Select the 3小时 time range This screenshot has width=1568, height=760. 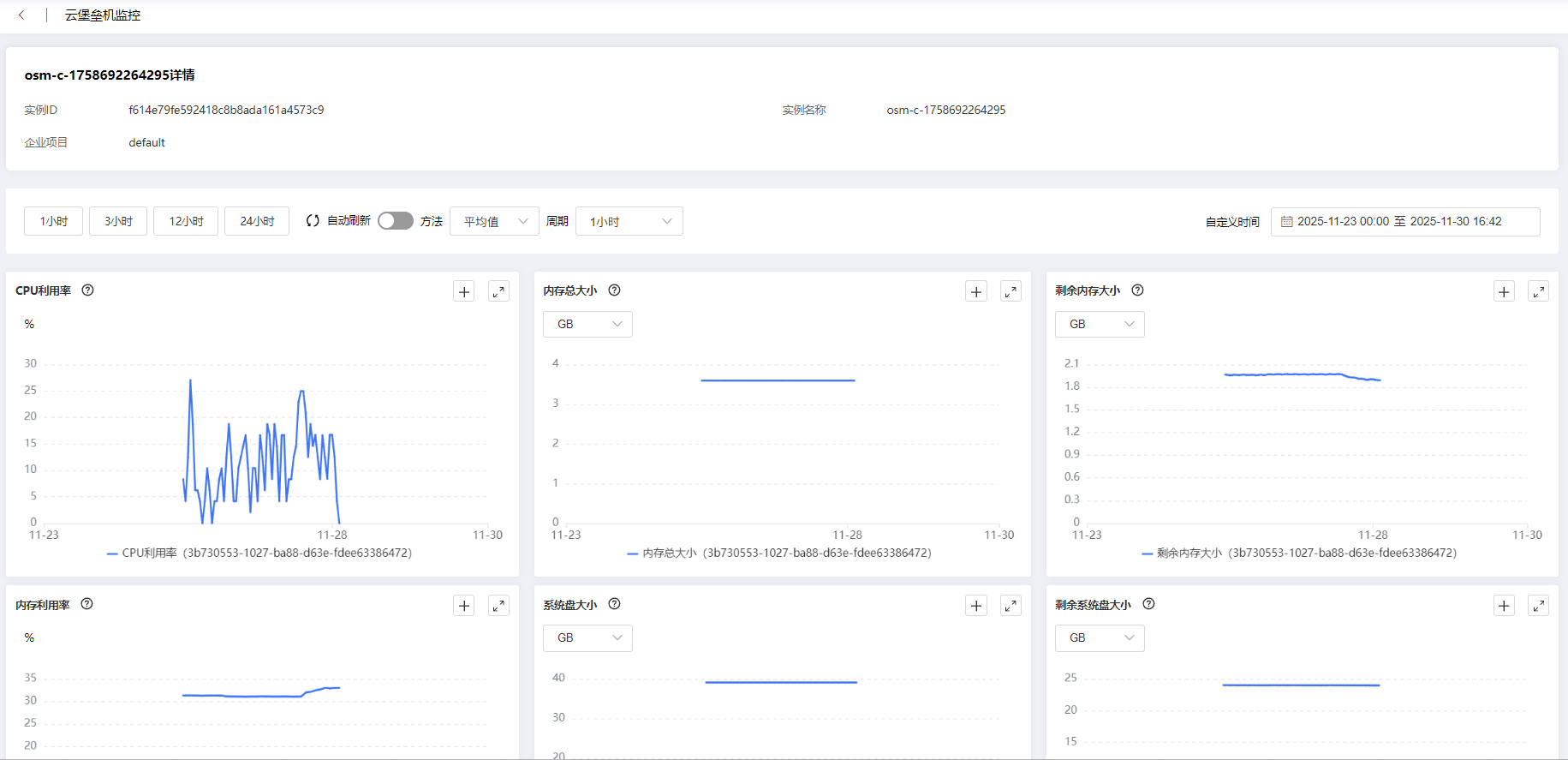pos(118,221)
